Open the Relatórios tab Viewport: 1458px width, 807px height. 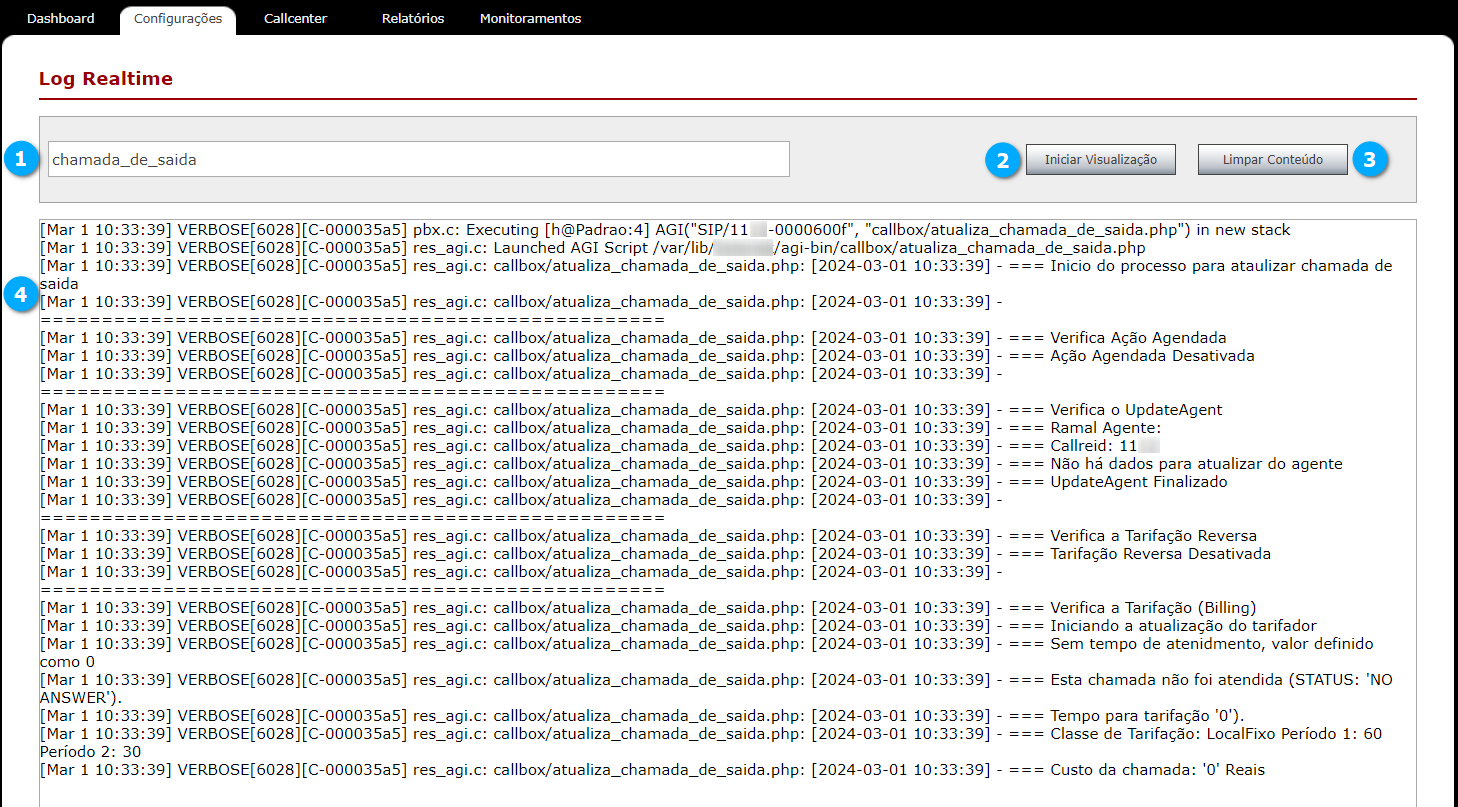[x=413, y=19]
